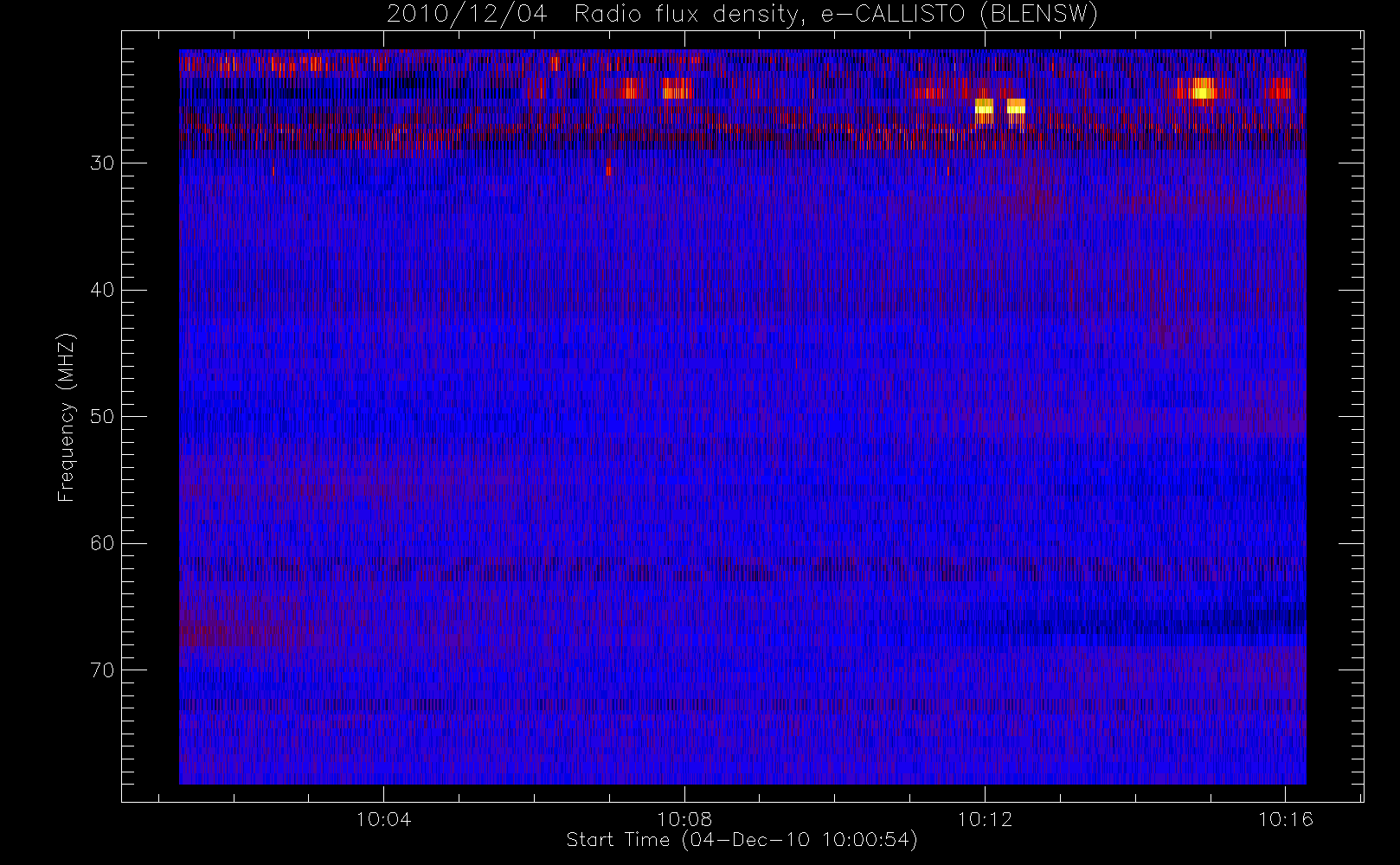Click the '30' frequency tick label
Viewport: 1400px width, 865px height.
point(102,163)
